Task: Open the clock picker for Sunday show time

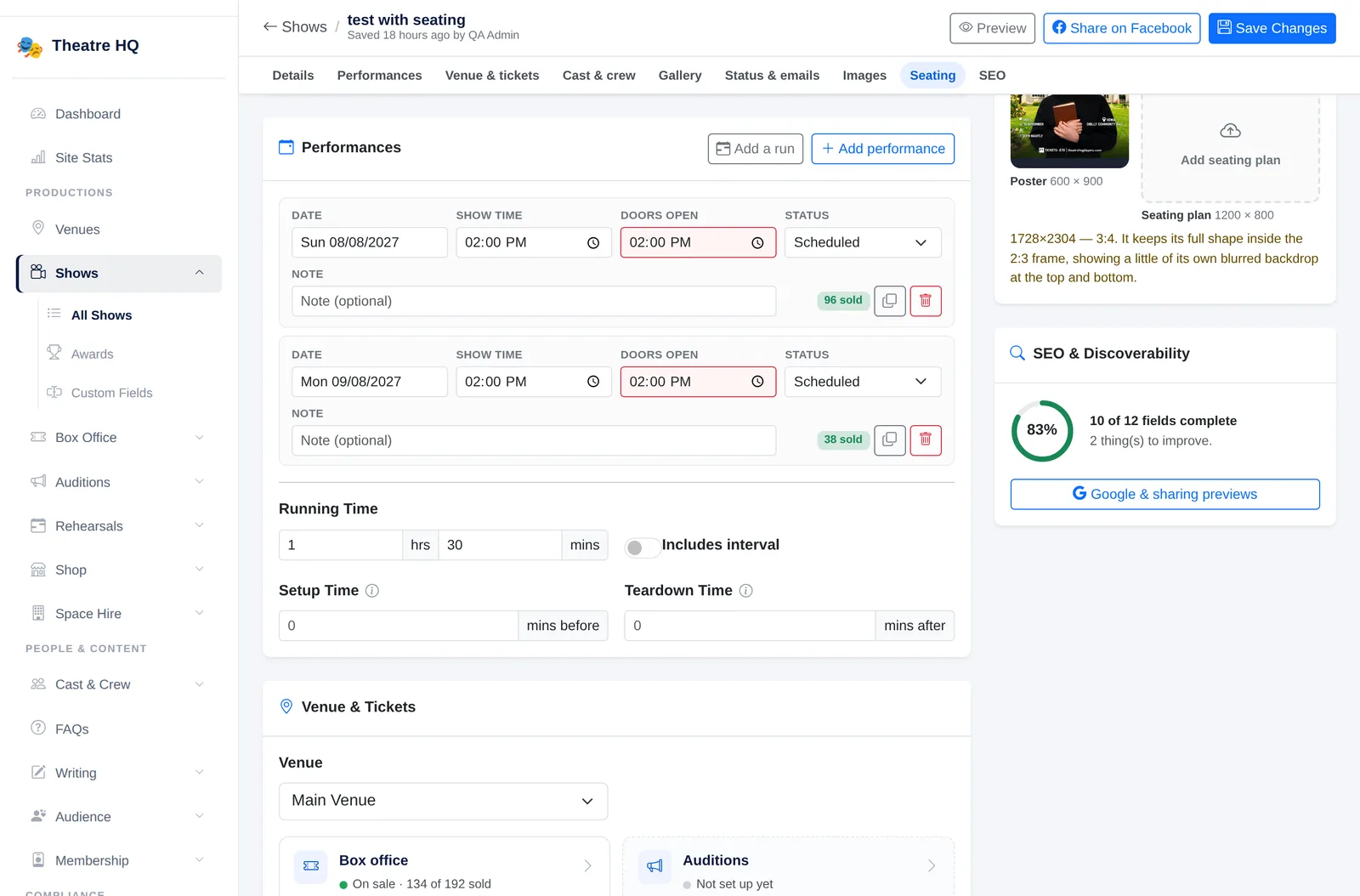Action: pos(593,243)
